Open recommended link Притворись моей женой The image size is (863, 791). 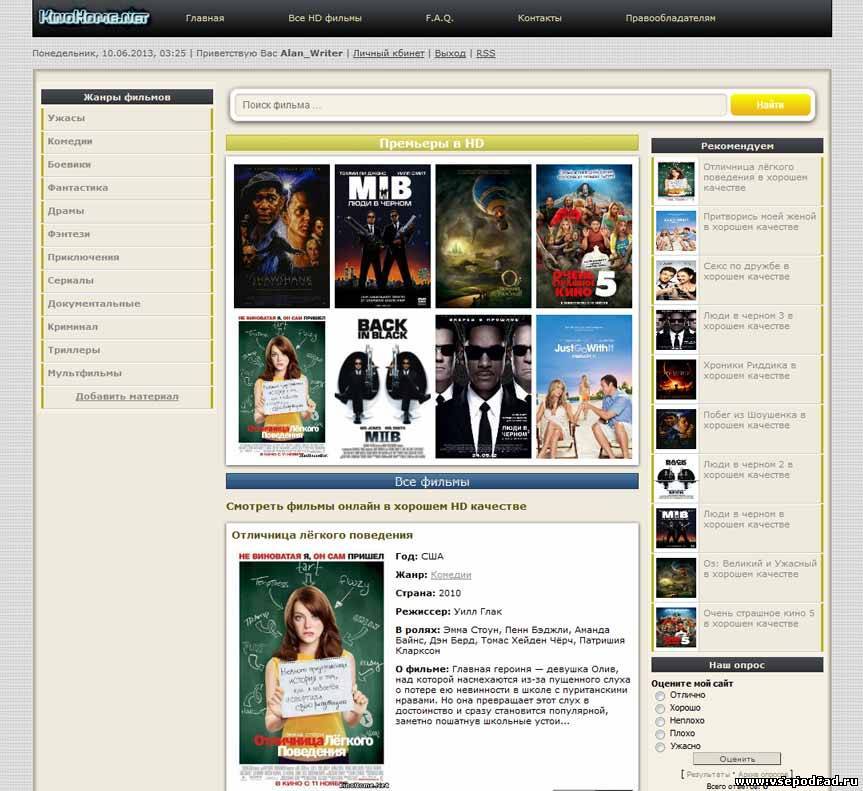click(x=760, y=222)
